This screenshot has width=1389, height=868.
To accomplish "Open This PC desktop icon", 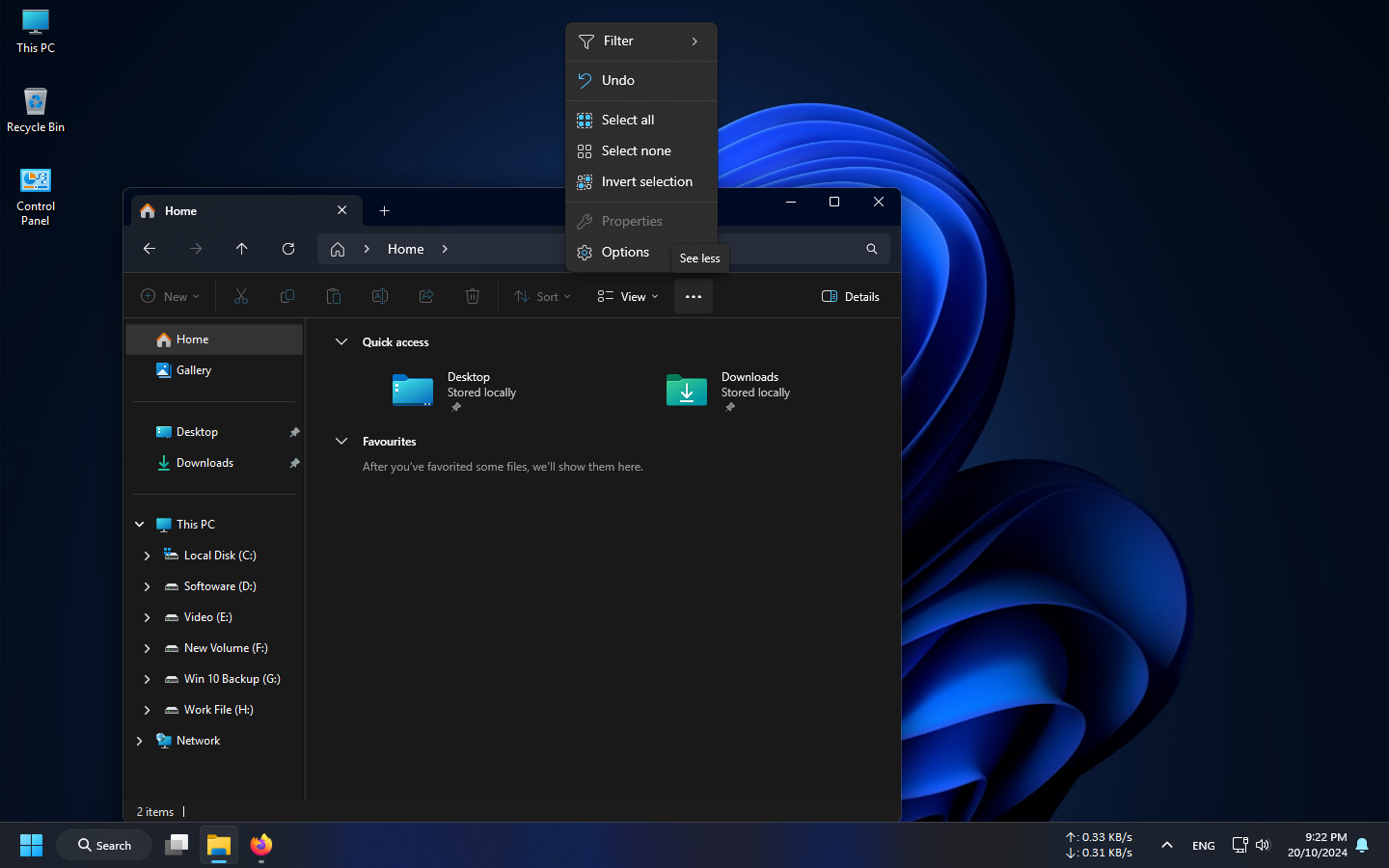I will [36, 31].
